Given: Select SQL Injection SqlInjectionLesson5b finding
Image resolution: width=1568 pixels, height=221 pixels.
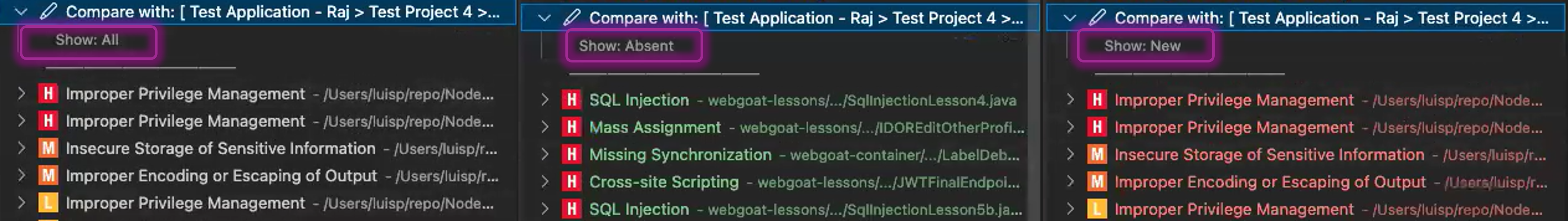Looking at the screenshot, I should click(638, 209).
